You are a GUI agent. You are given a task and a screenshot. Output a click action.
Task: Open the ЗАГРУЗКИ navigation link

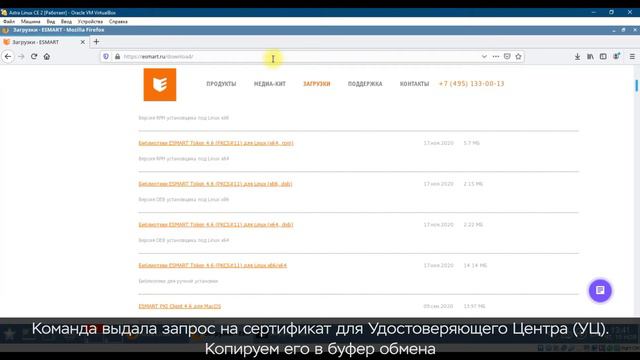click(317, 84)
